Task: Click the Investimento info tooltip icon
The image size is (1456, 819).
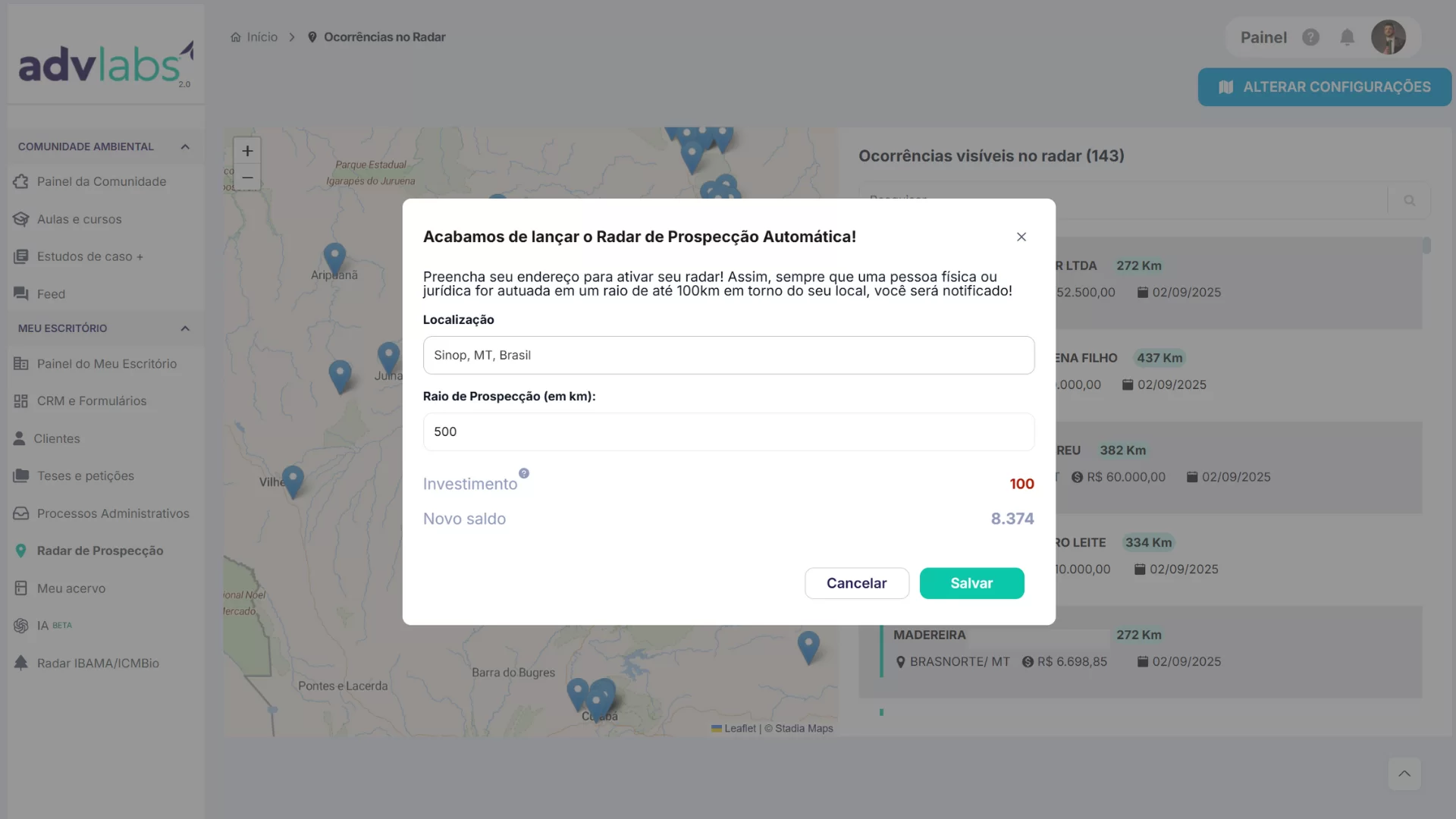Action: point(524,473)
